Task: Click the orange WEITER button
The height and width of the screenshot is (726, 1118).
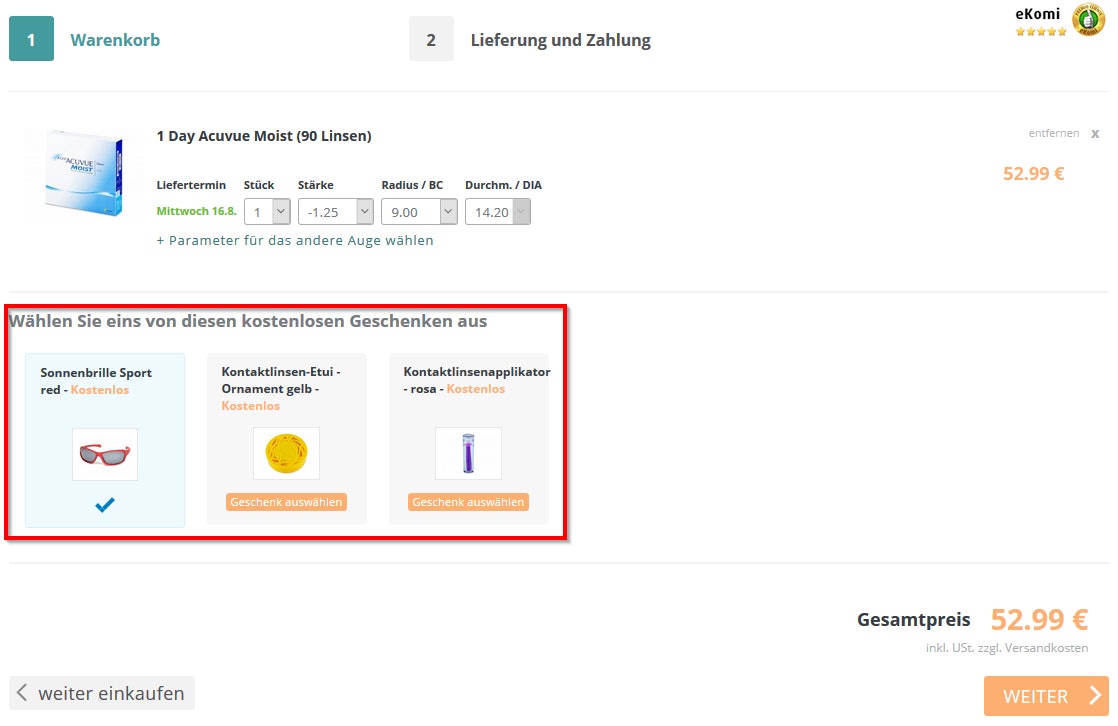Action: (1046, 696)
